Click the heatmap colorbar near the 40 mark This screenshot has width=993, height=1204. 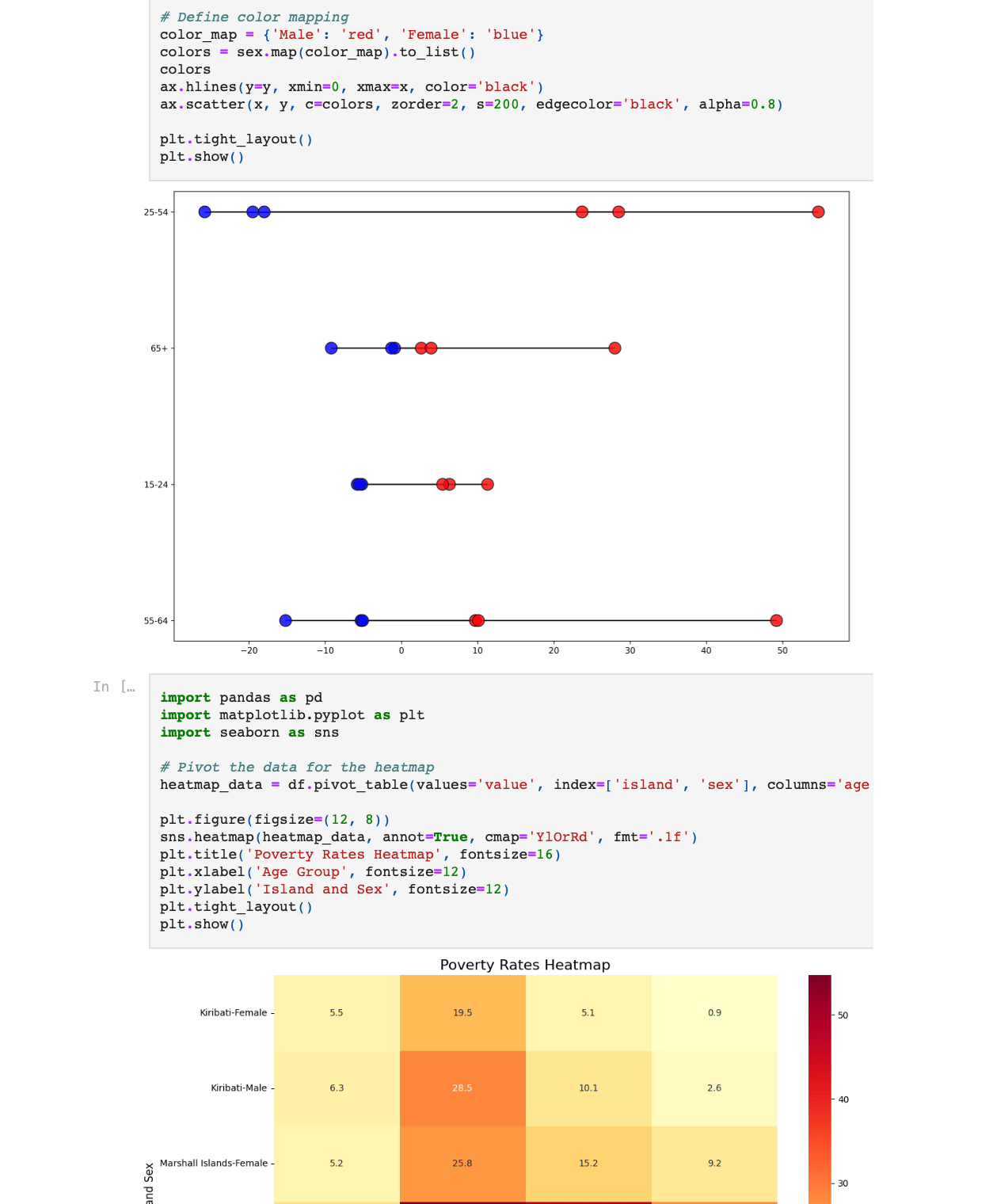(x=820, y=1099)
